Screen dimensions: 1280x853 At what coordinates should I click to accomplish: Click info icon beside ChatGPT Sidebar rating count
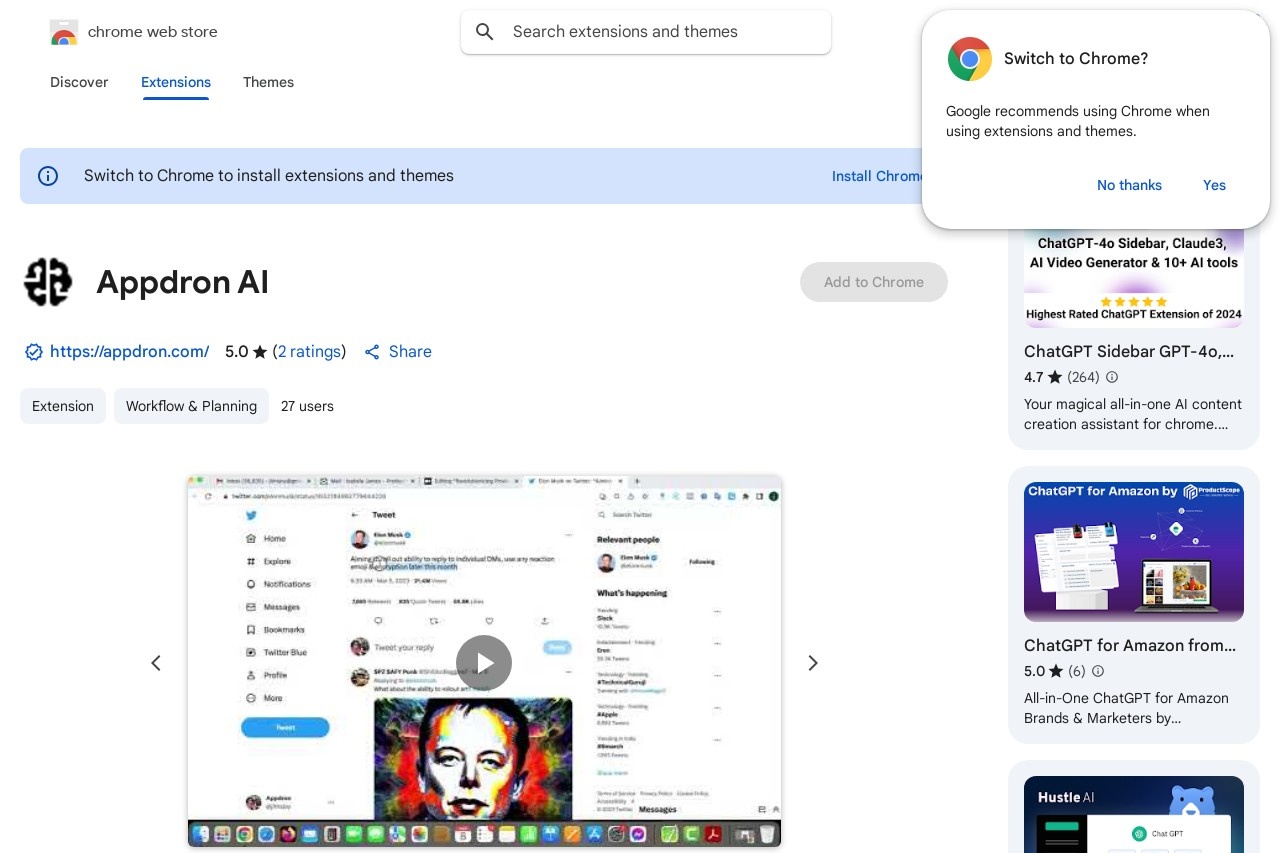(x=1112, y=377)
